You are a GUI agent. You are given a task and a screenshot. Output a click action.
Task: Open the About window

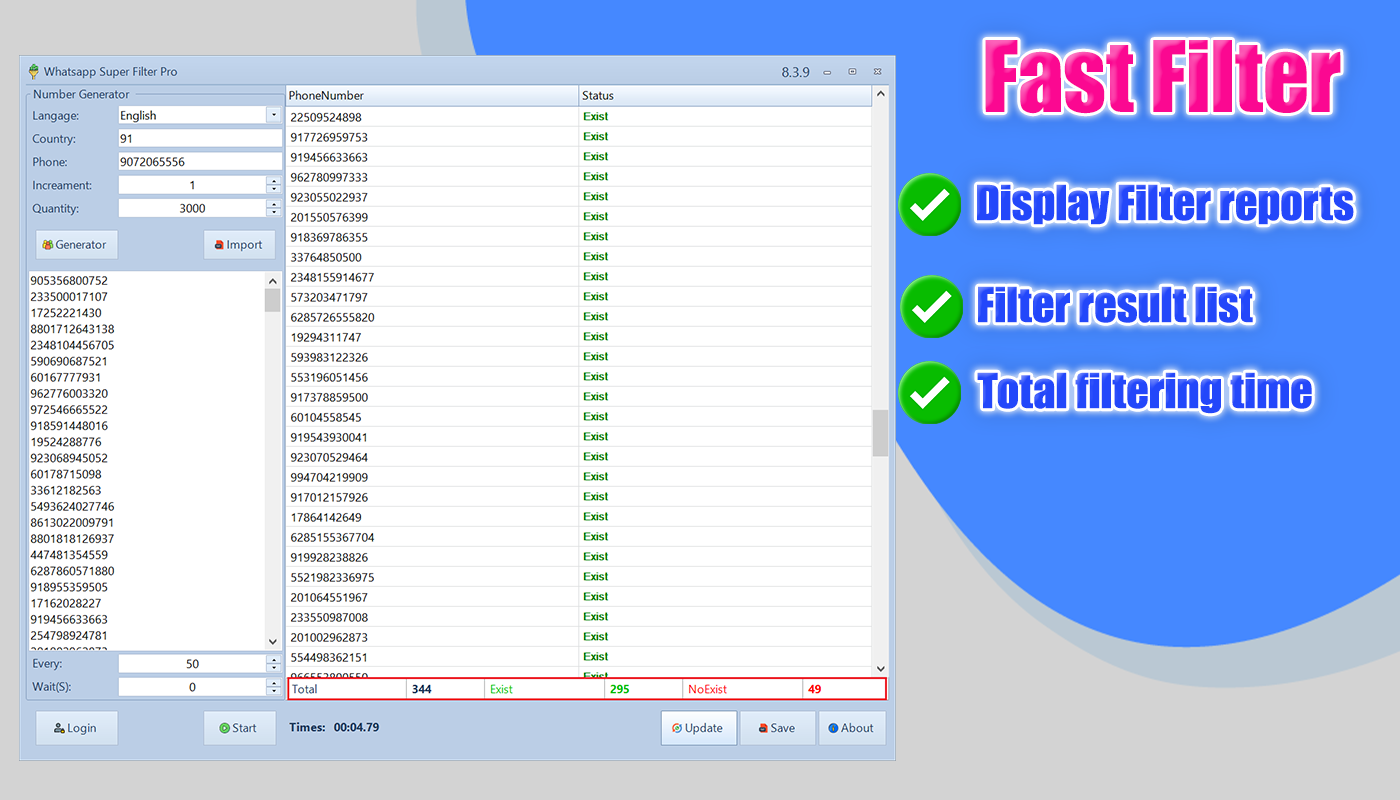[852, 728]
